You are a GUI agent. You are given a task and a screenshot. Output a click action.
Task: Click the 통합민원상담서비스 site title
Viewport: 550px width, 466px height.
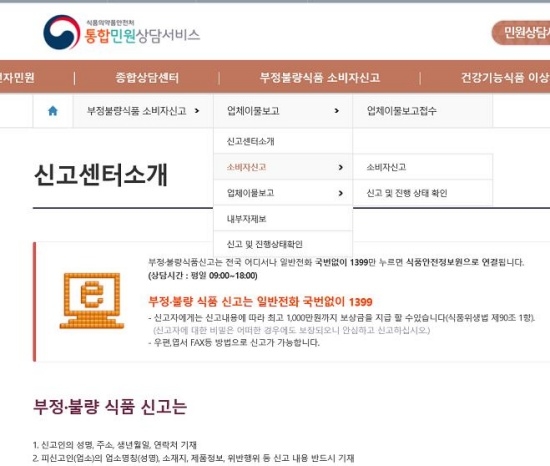pos(142,35)
